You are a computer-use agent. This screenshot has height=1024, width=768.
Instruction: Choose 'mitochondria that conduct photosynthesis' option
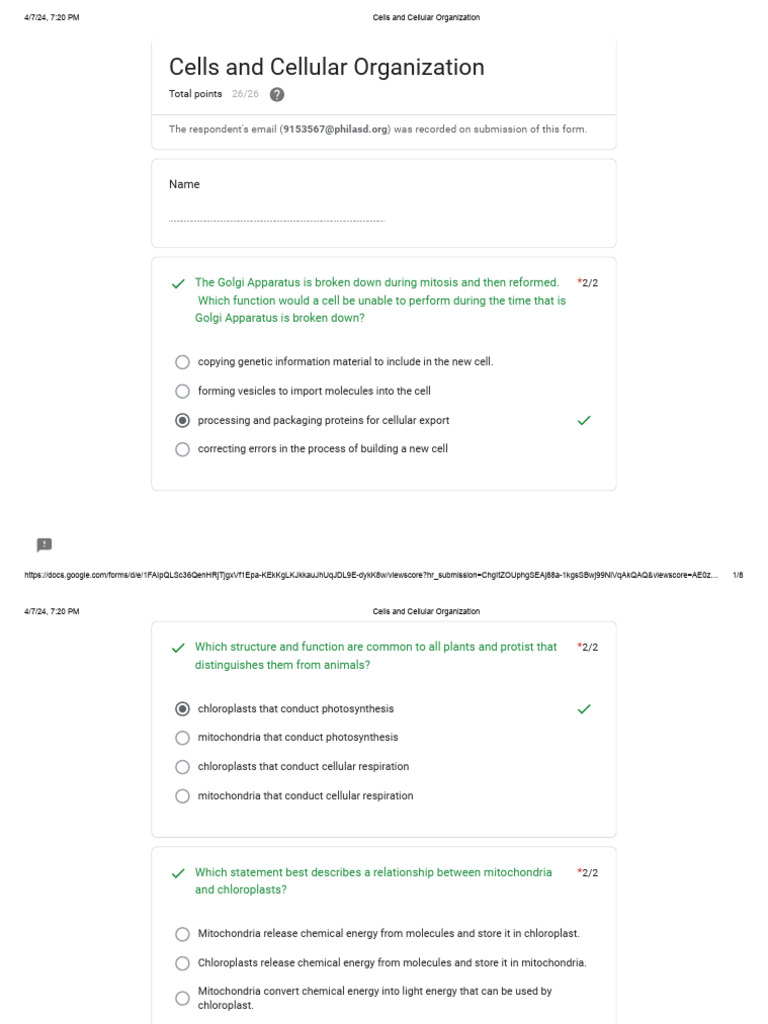182,738
